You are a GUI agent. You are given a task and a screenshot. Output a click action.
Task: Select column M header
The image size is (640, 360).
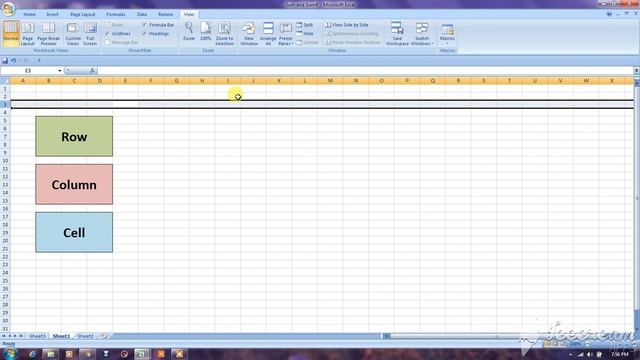click(330, 81)
